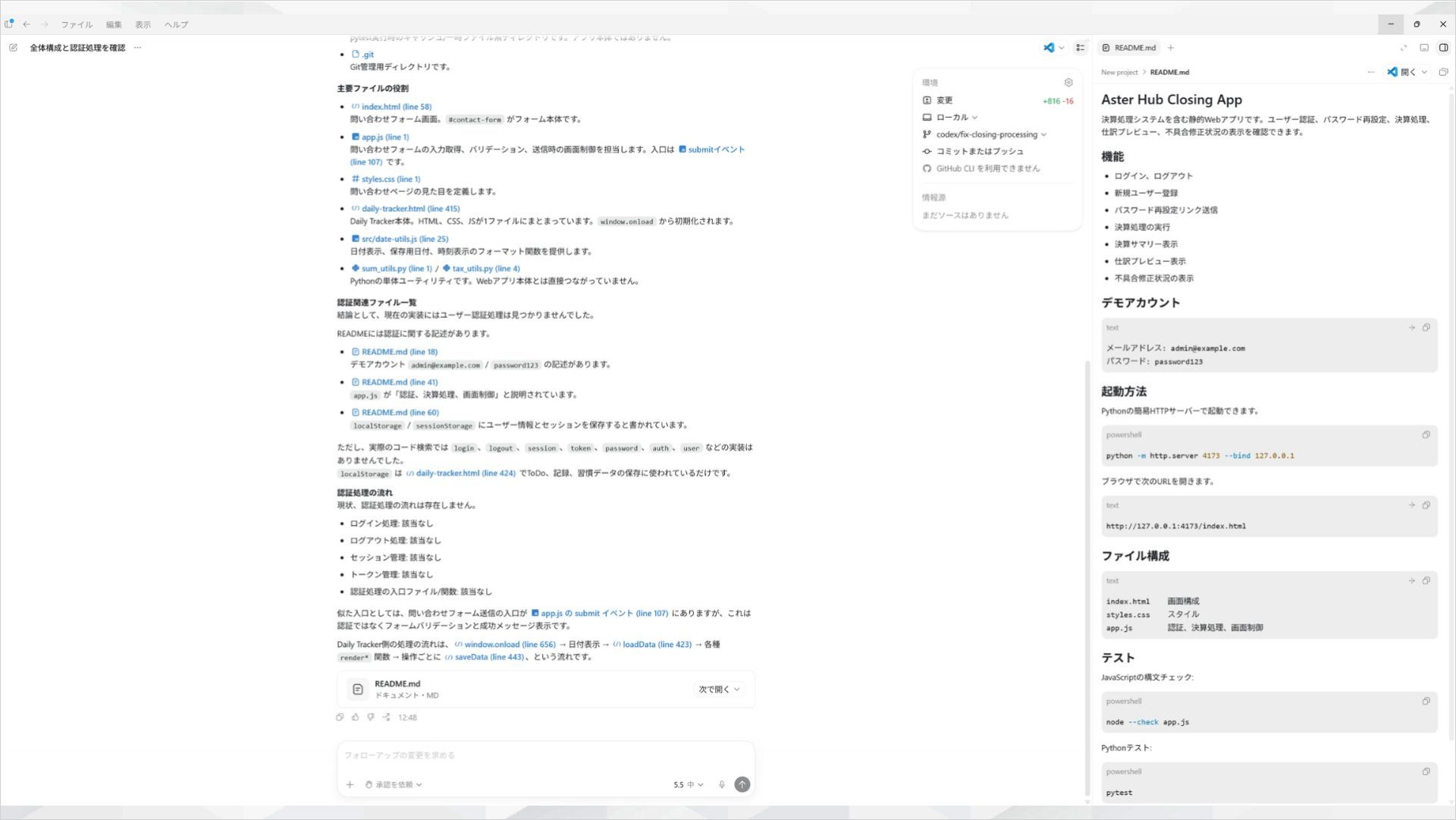This screenshot has width=1456, height=820.
Task: Expand the 開く dropdown arrow
Action: (x=1425, y=72)
